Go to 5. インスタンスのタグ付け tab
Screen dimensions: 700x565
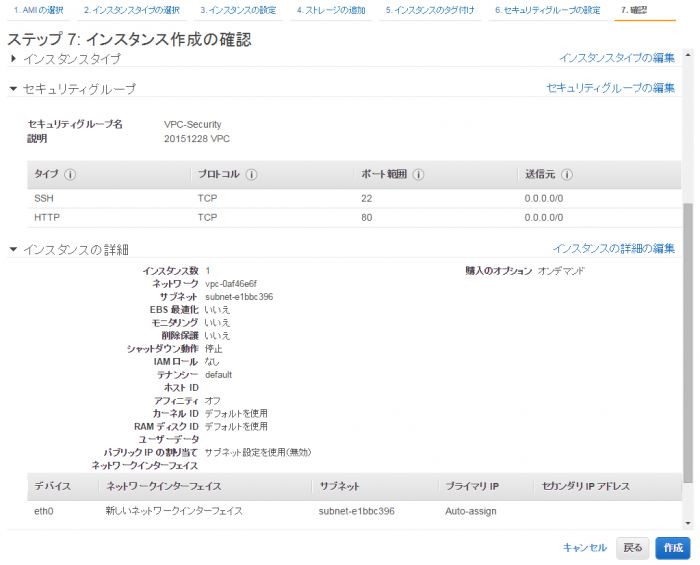pos(430,10)
